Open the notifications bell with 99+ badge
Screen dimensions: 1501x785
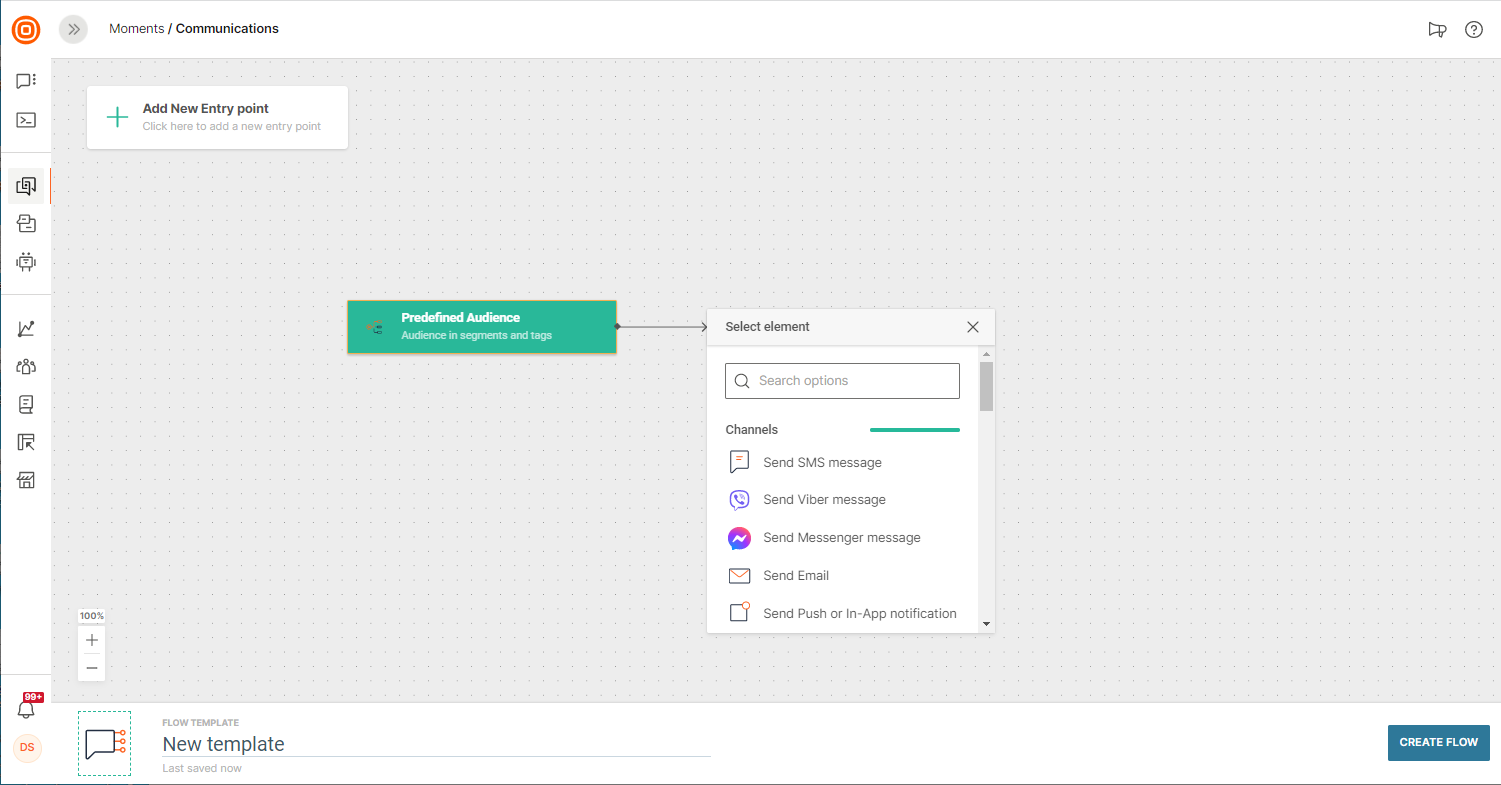26,709
